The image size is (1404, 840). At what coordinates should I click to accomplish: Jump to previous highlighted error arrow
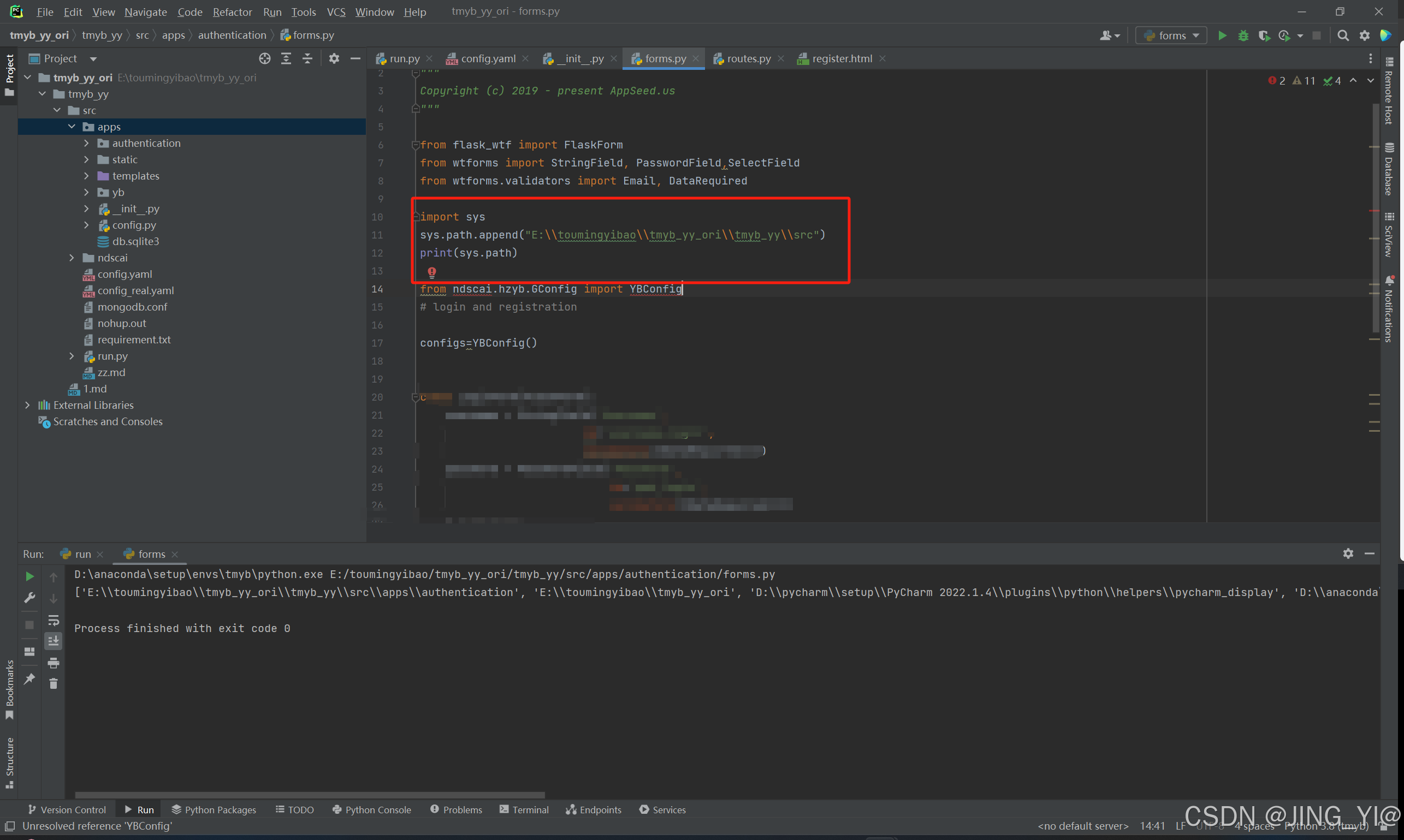(1353, 80)
